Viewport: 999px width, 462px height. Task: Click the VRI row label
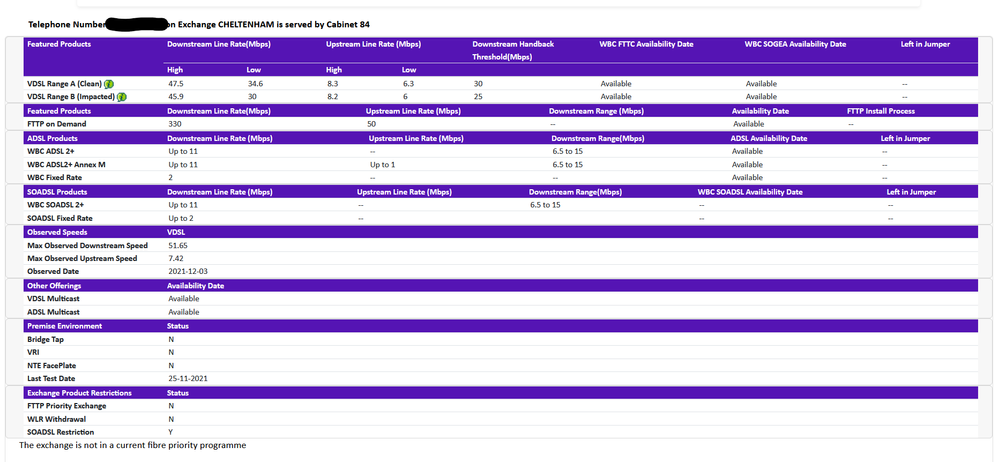tap(33, 352)
